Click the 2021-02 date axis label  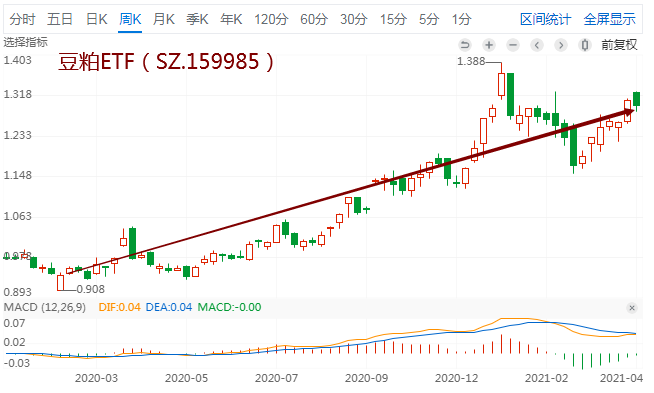(546, 378)
